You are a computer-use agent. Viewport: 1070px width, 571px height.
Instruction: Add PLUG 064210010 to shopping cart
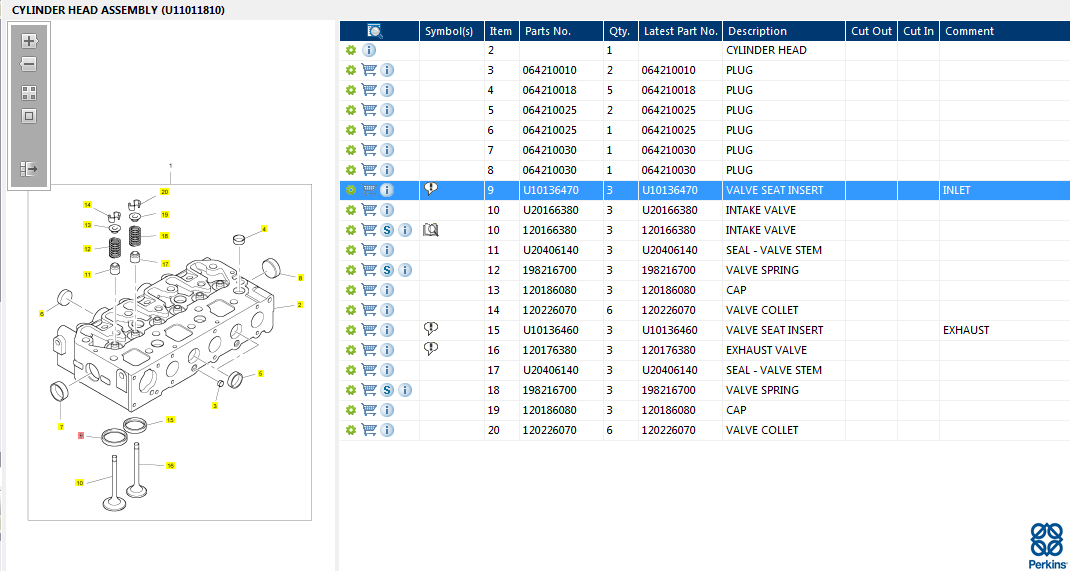tap(369, 70)
